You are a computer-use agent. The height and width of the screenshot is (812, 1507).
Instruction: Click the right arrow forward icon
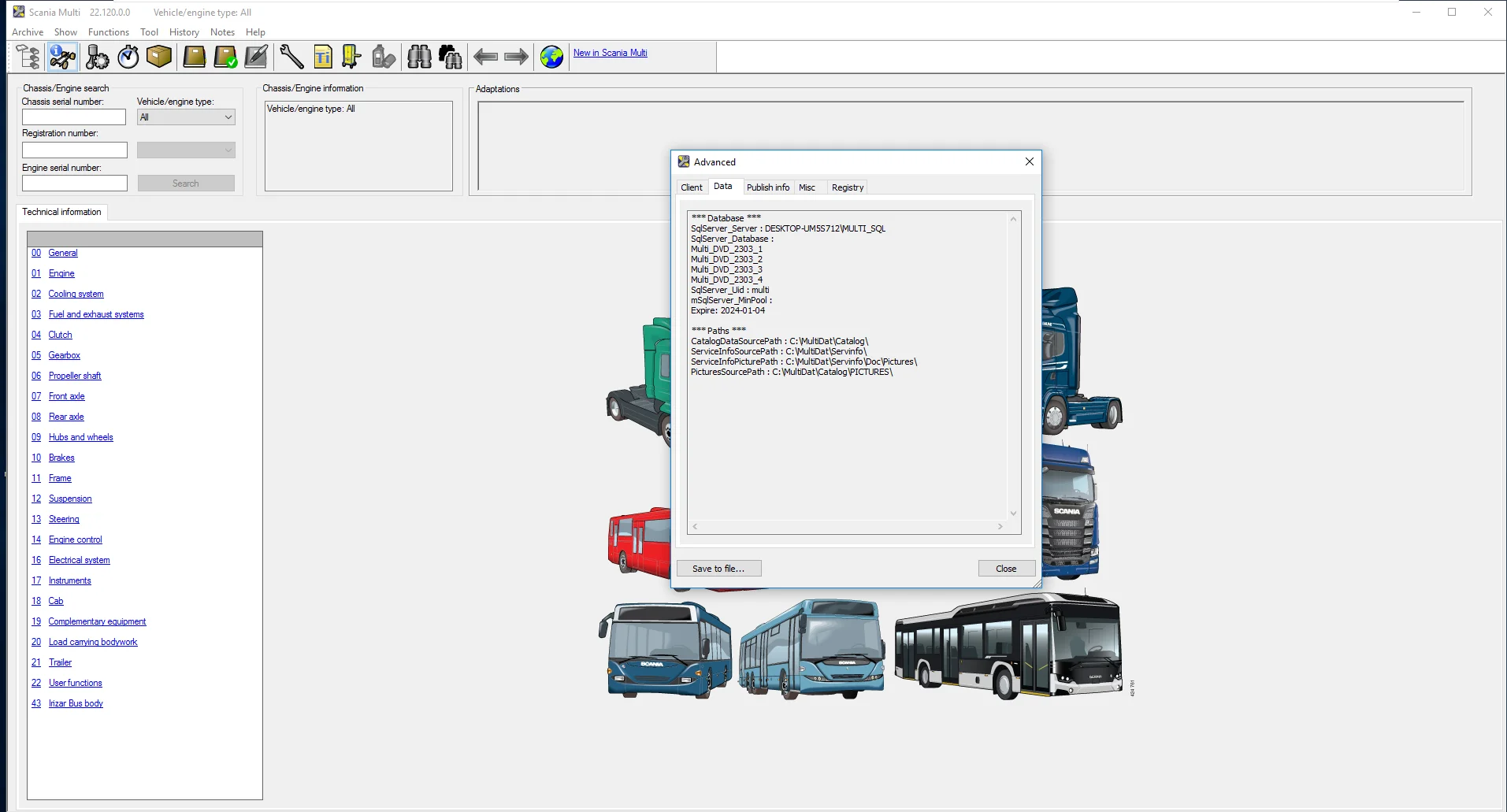pos(516,57)
